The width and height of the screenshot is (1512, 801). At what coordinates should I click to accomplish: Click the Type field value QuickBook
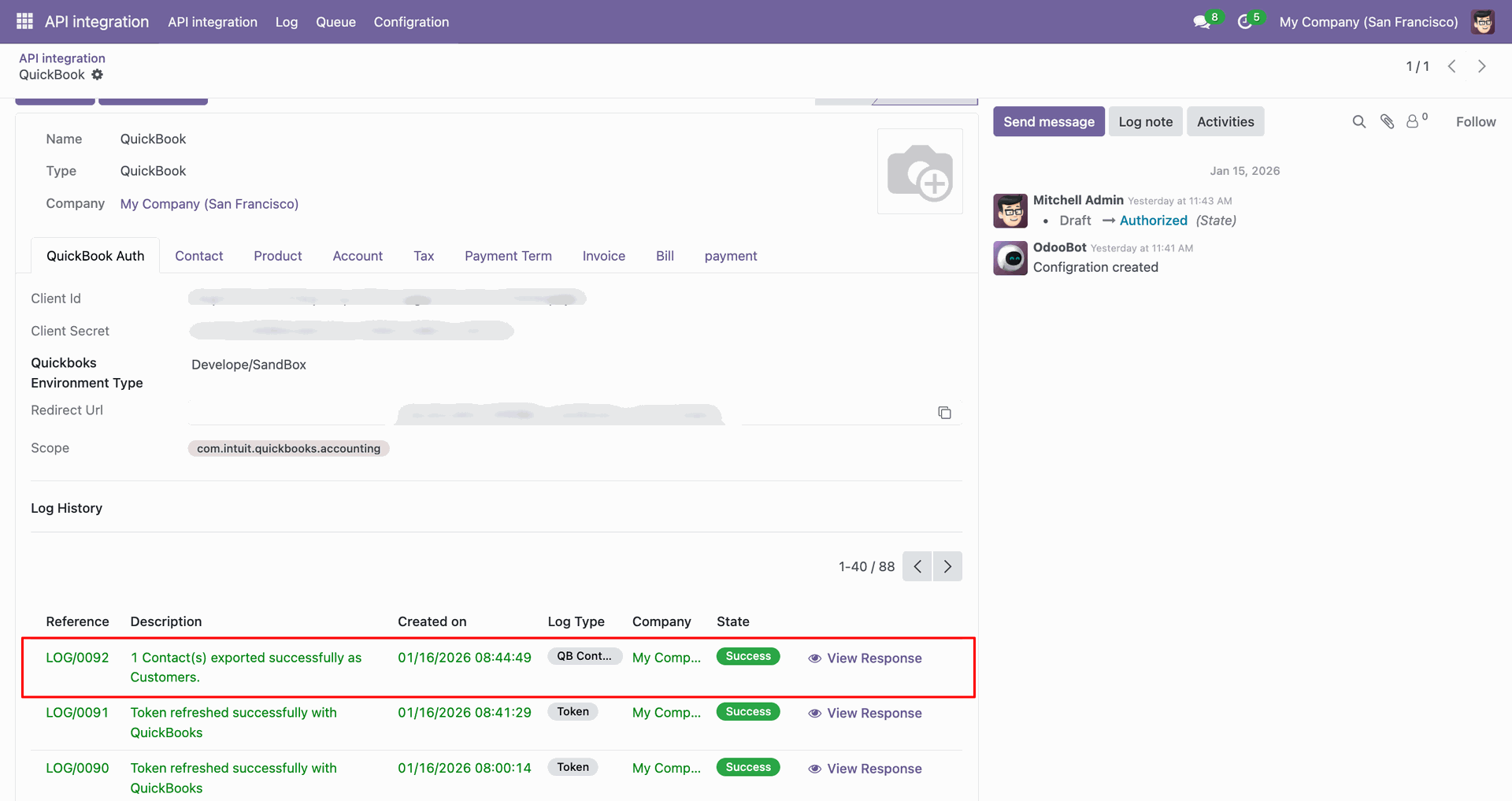pyautogui.click(x=154, y=171)
